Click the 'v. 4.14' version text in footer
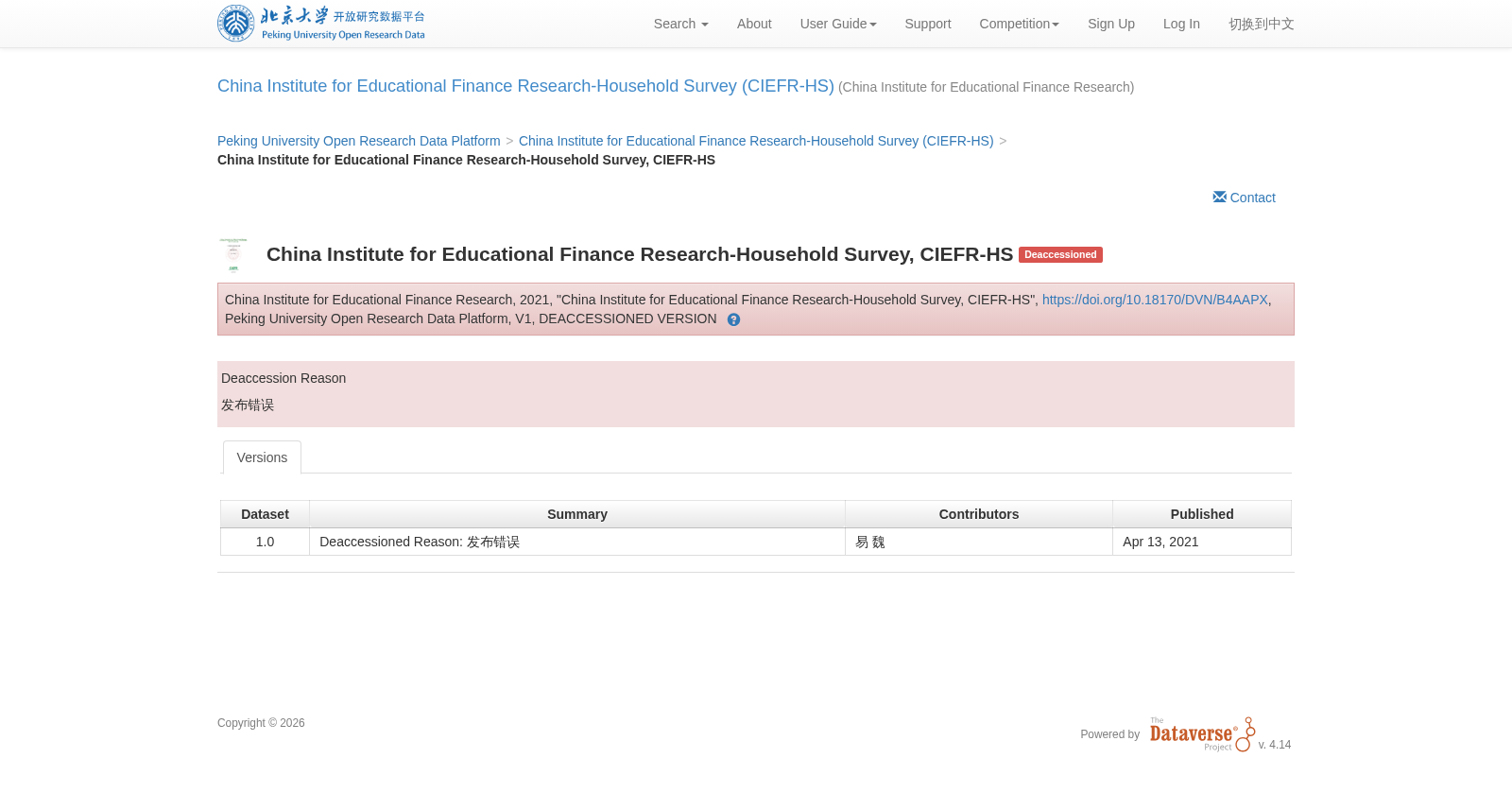This screenshot has width=1512, height=810. click(x=1275, y=745)
